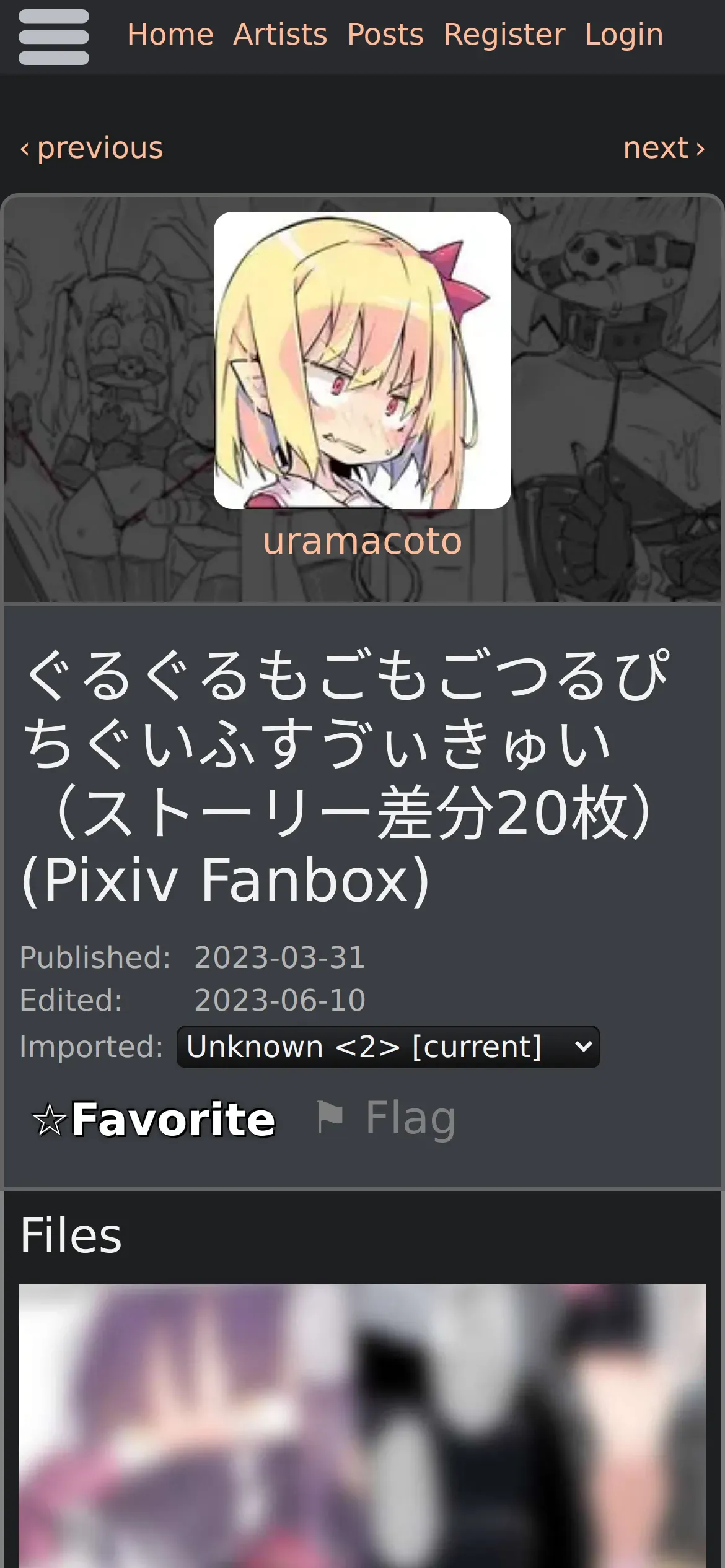The height and width of the screenshot is (1568, 725).
Task: Click the dropdown chevron arrow in Imported
Action: click(583, 1047)
